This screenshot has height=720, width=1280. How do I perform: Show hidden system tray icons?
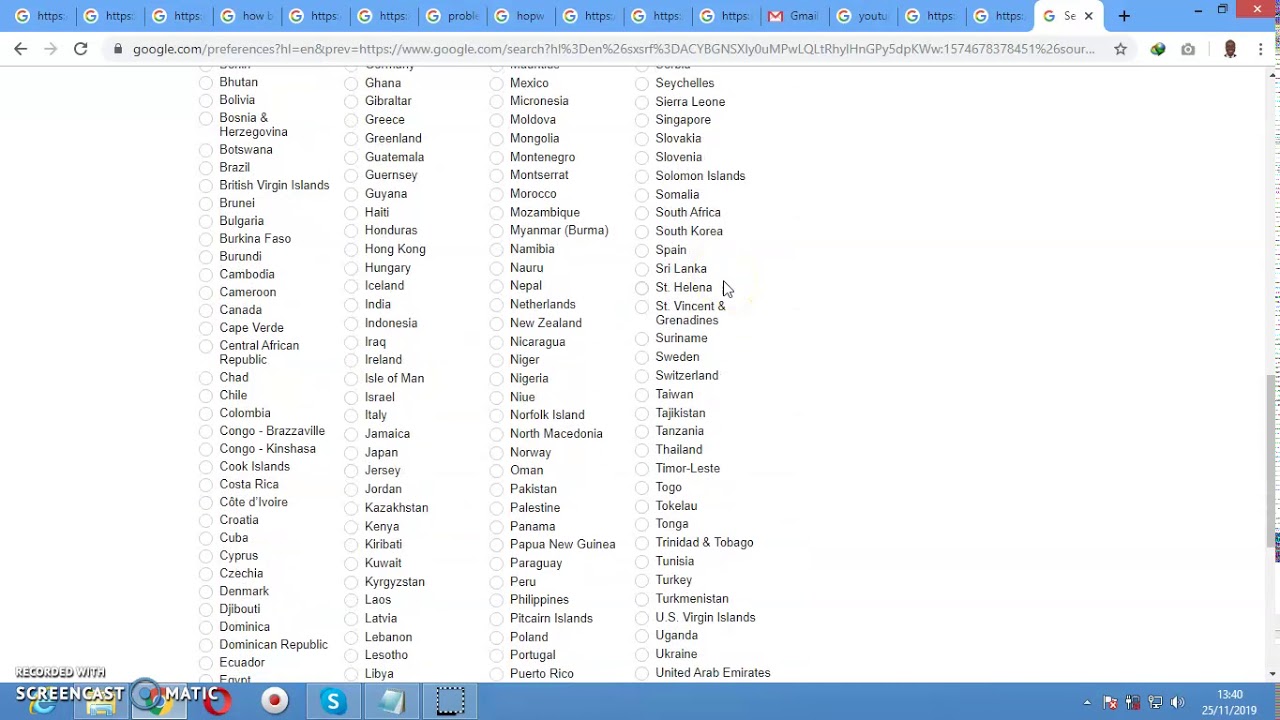click(1087, 702)
